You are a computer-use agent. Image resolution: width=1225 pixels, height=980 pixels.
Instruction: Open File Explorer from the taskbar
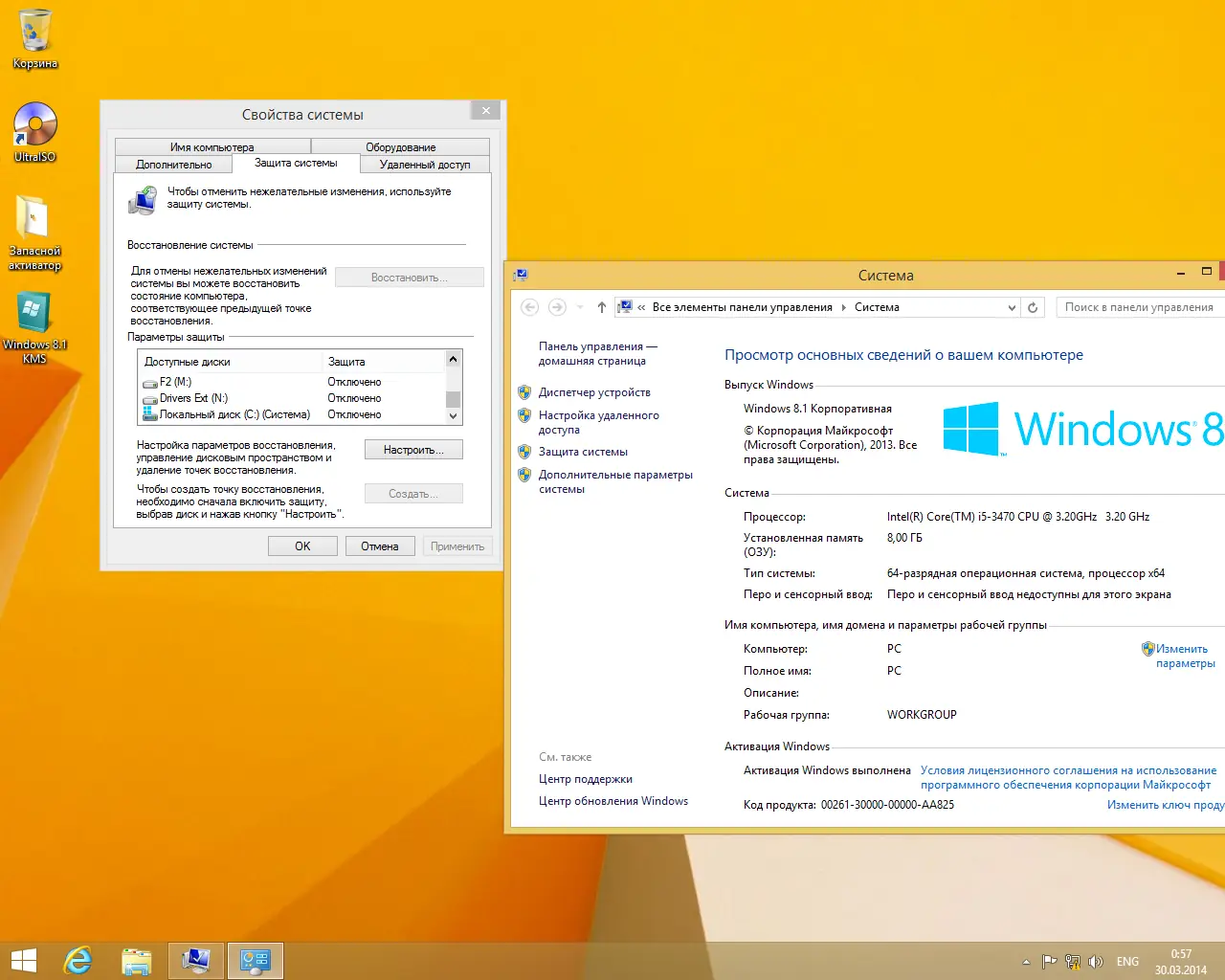137,960
